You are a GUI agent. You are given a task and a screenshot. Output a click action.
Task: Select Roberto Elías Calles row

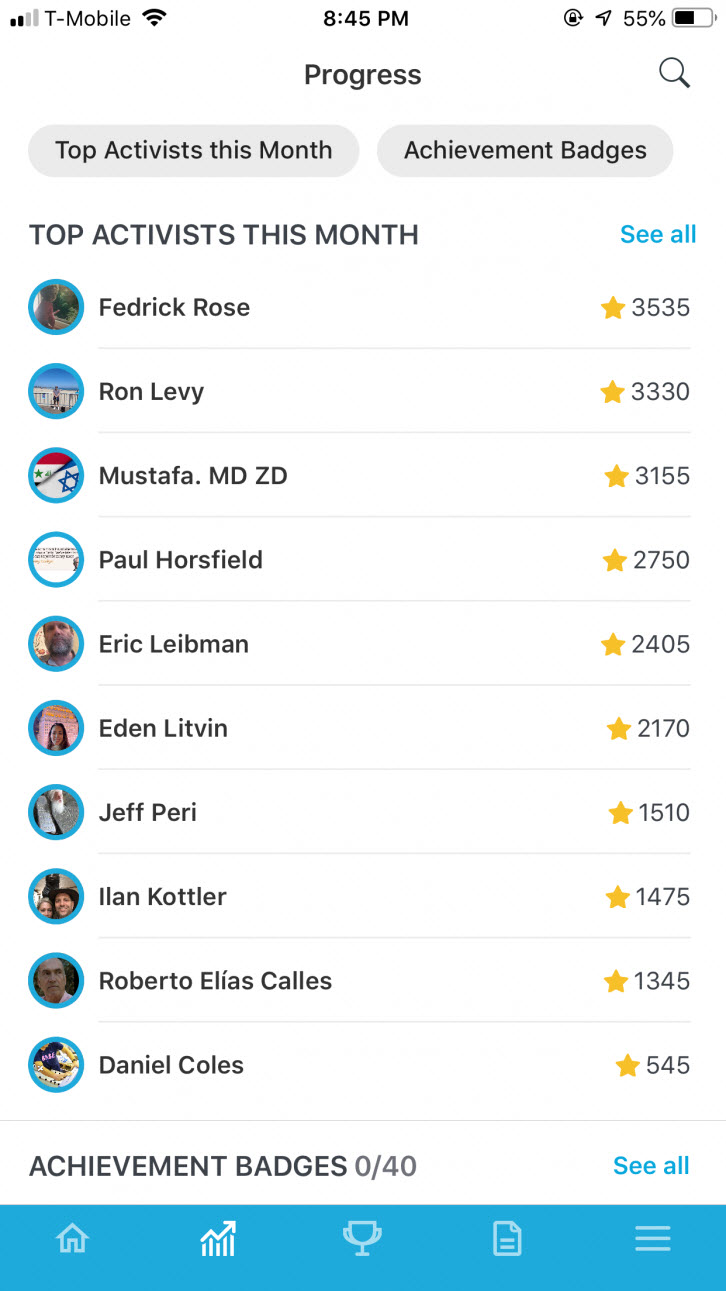tap(215, 981)
